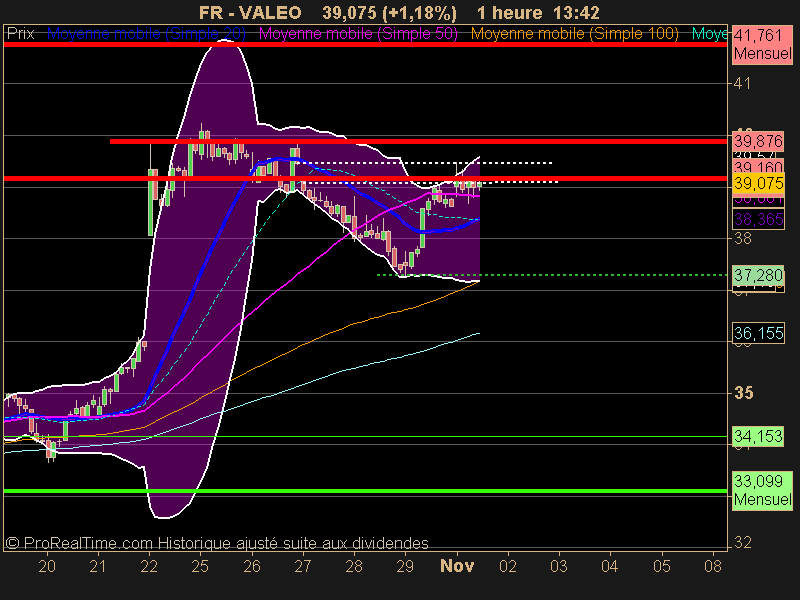Click the 41 price axis label
This screenshot has width=800, height=600.
(742, 83)
